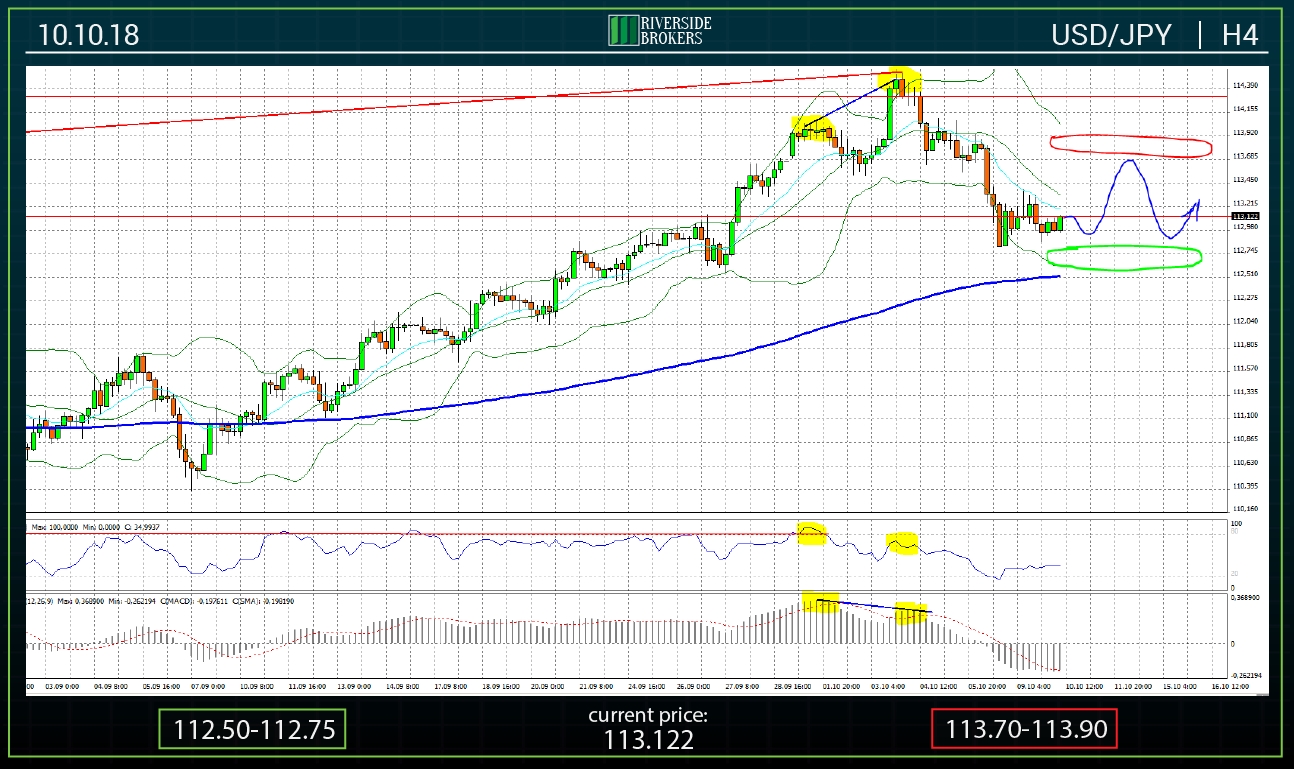Click the H4 timeframe label

pos(1240,36)
